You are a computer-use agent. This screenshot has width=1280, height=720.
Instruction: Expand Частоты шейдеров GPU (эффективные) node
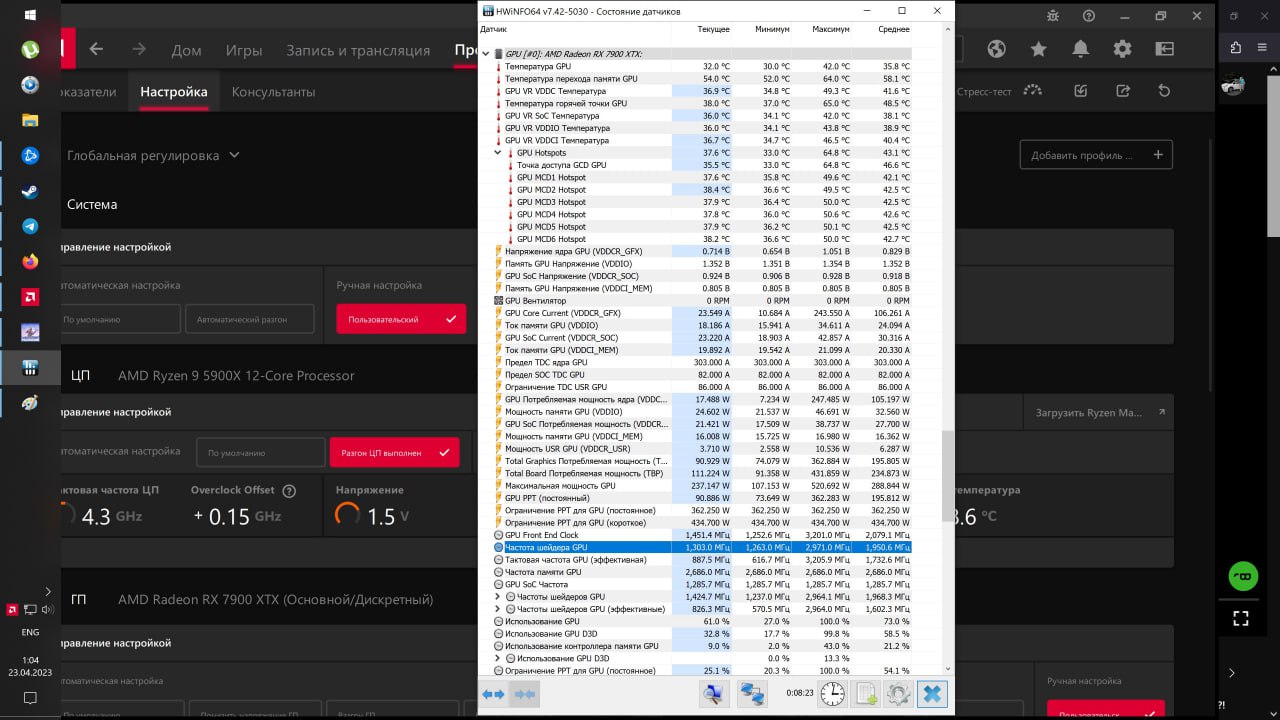(x=498, y=609)
